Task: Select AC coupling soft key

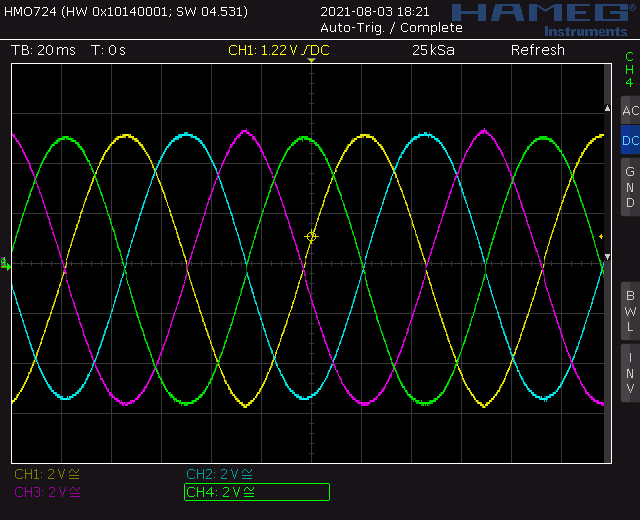Action: coord(630,110)
